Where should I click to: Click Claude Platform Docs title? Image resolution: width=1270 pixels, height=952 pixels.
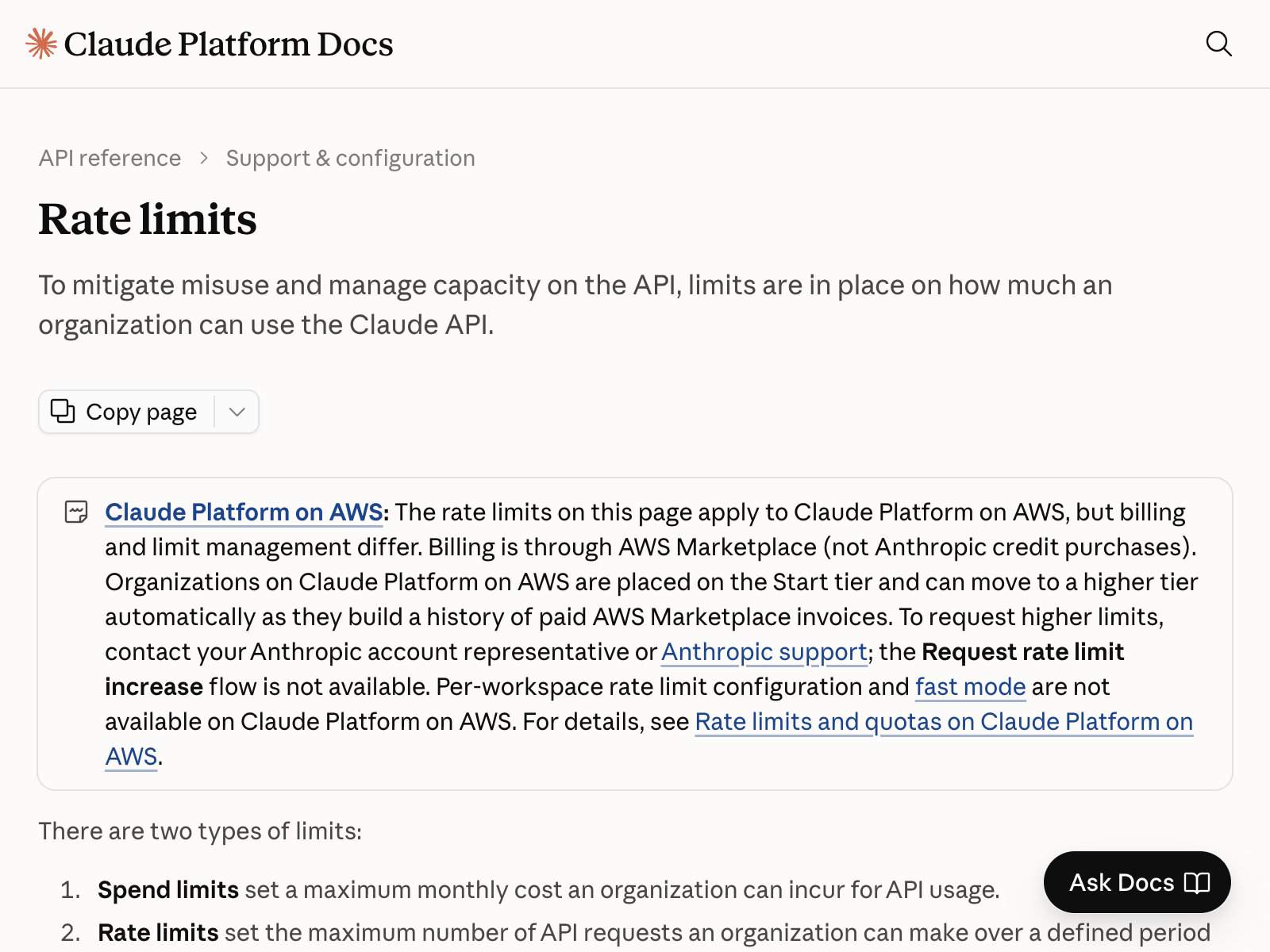[x=229, y=44]
